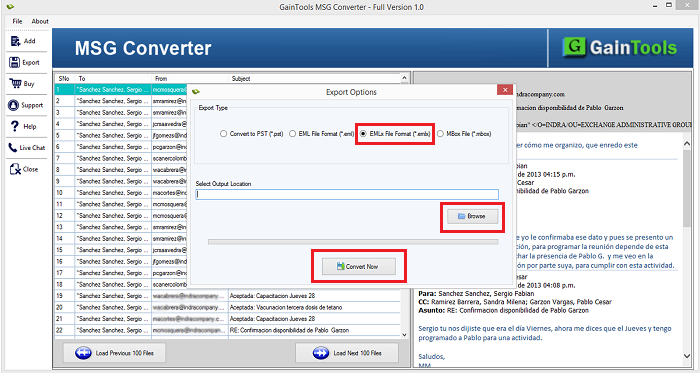Image resolution: width=700 pixels, height=373 pixels.
Task: Click the SNo column header
Action: click(64, 79)
